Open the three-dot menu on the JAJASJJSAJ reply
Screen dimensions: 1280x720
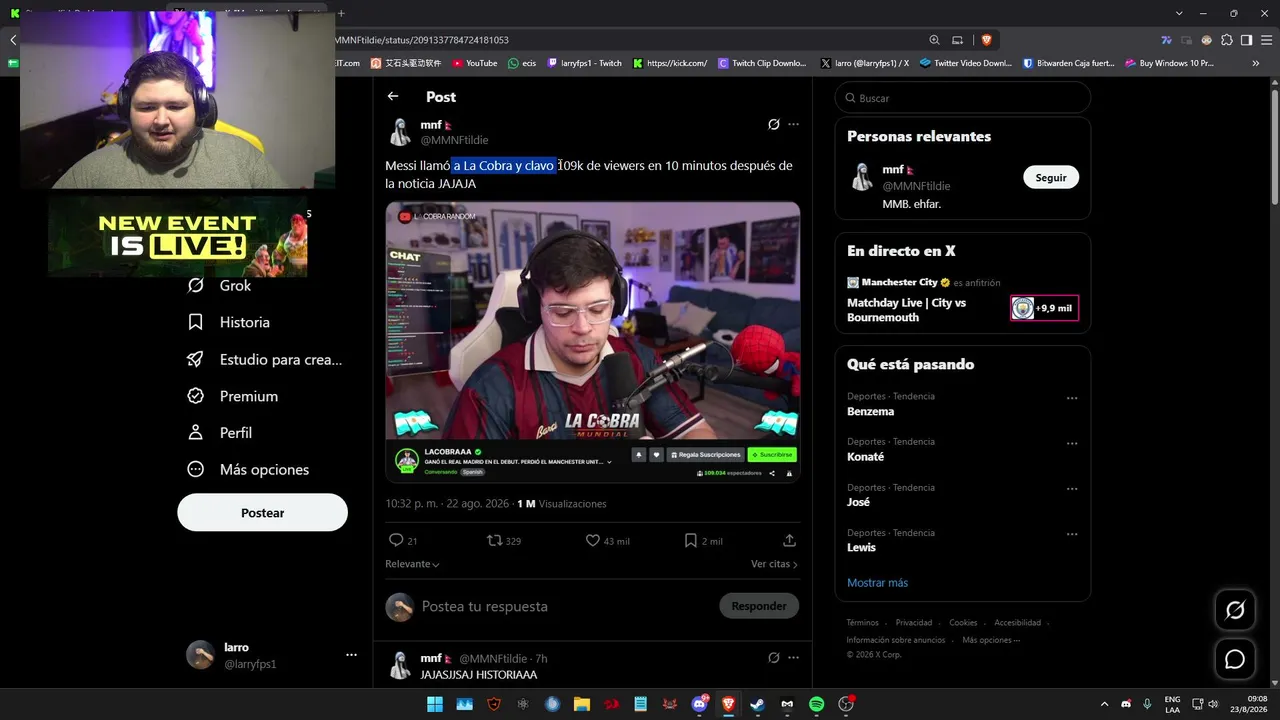tap(793, 658)
